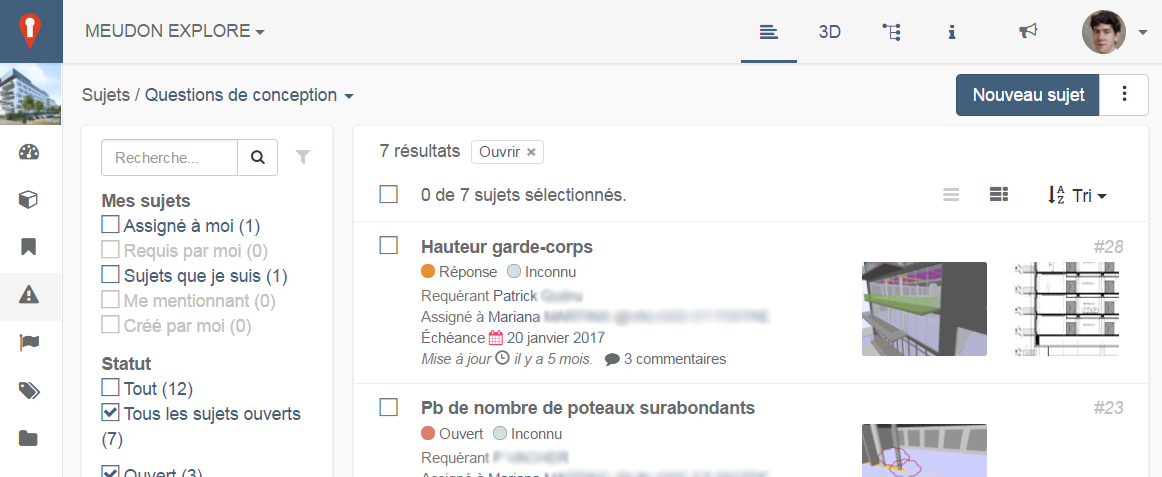
Task: Open the dashboard gauge icon in sidebar
Action: (x=29, y=153)
